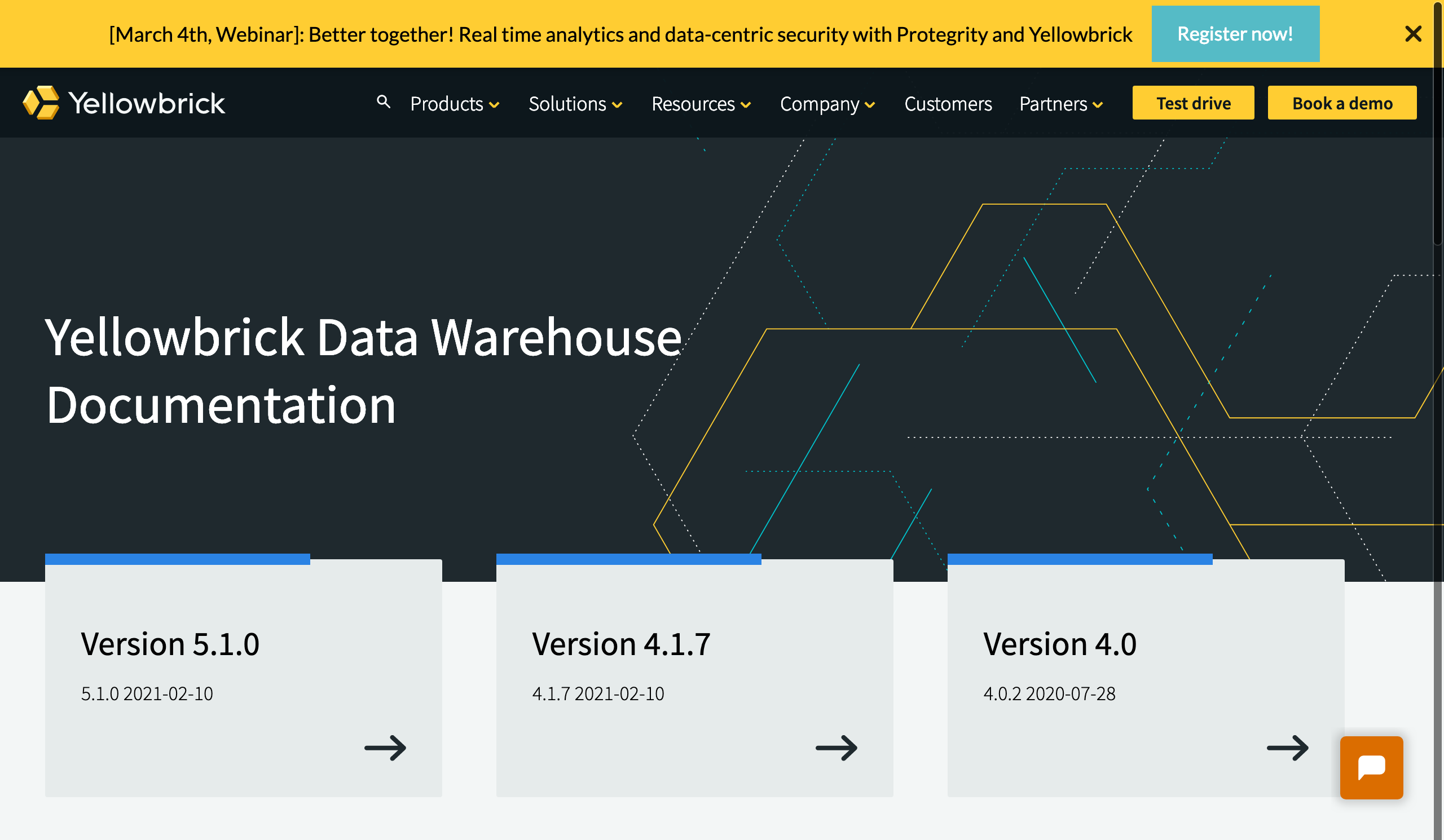Open the orange chat widget
This screenshot has height=840, width=1444.
1371,767
